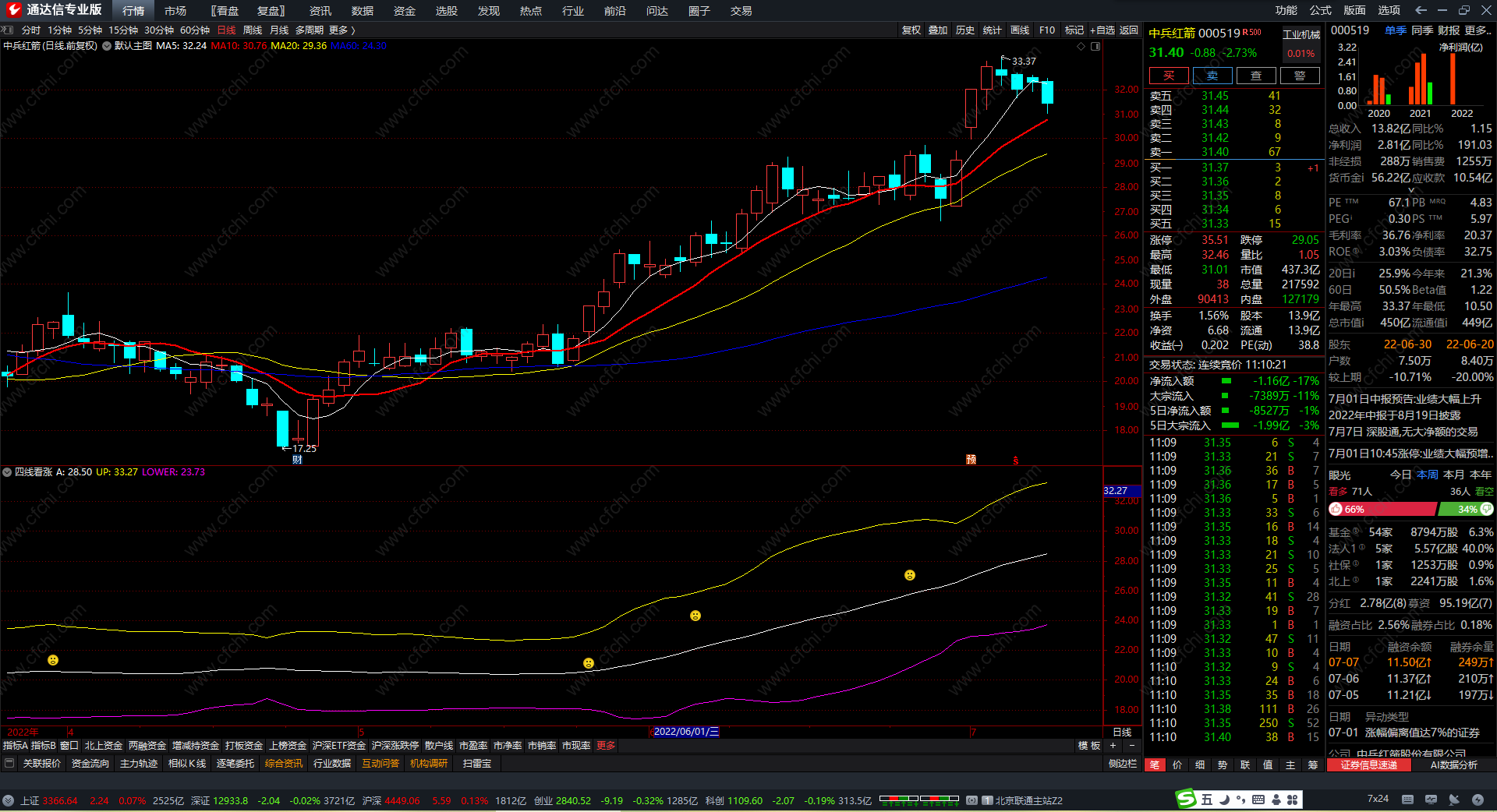Select 今日 in the 眼光 poll
1497x812 pixels.
click(x=1400, y=475)
